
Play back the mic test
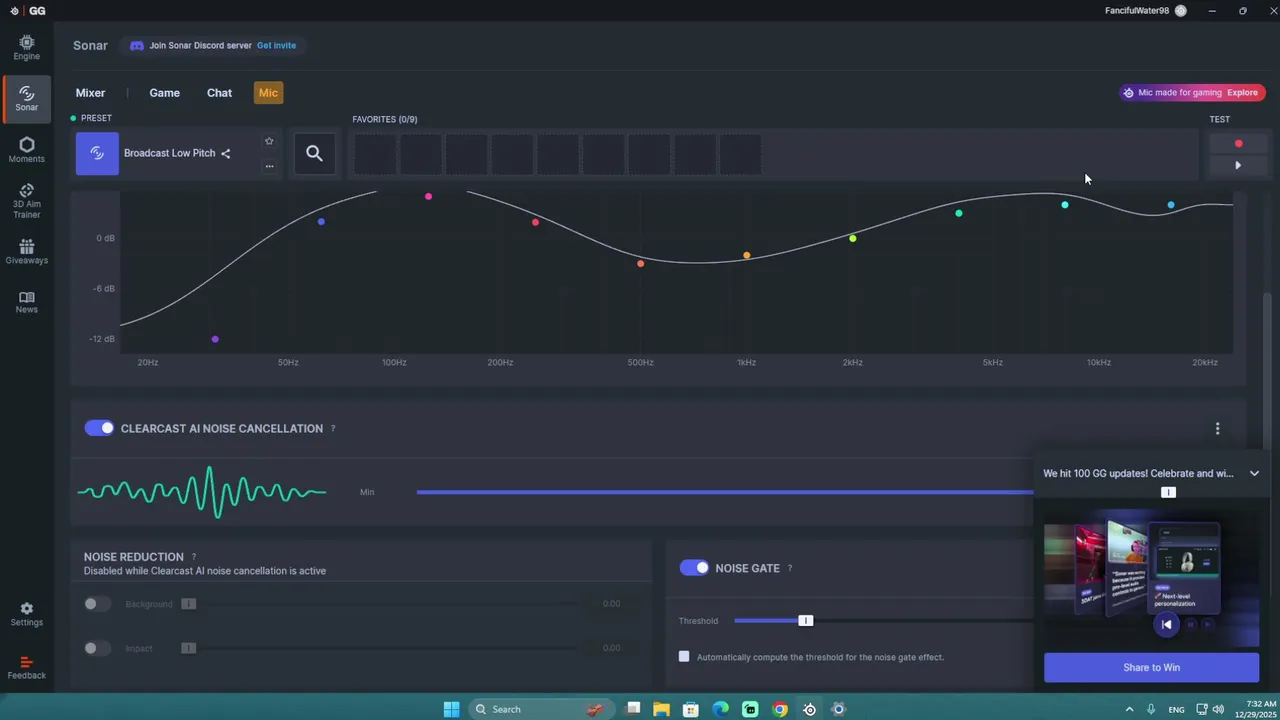(x=1238, y=165)
